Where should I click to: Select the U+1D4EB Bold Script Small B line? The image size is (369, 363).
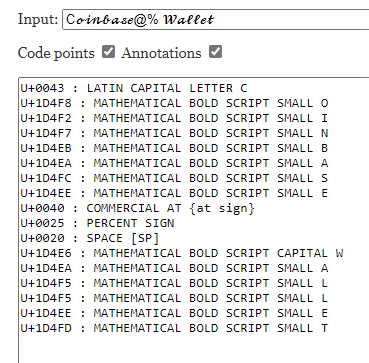[174, 148]
